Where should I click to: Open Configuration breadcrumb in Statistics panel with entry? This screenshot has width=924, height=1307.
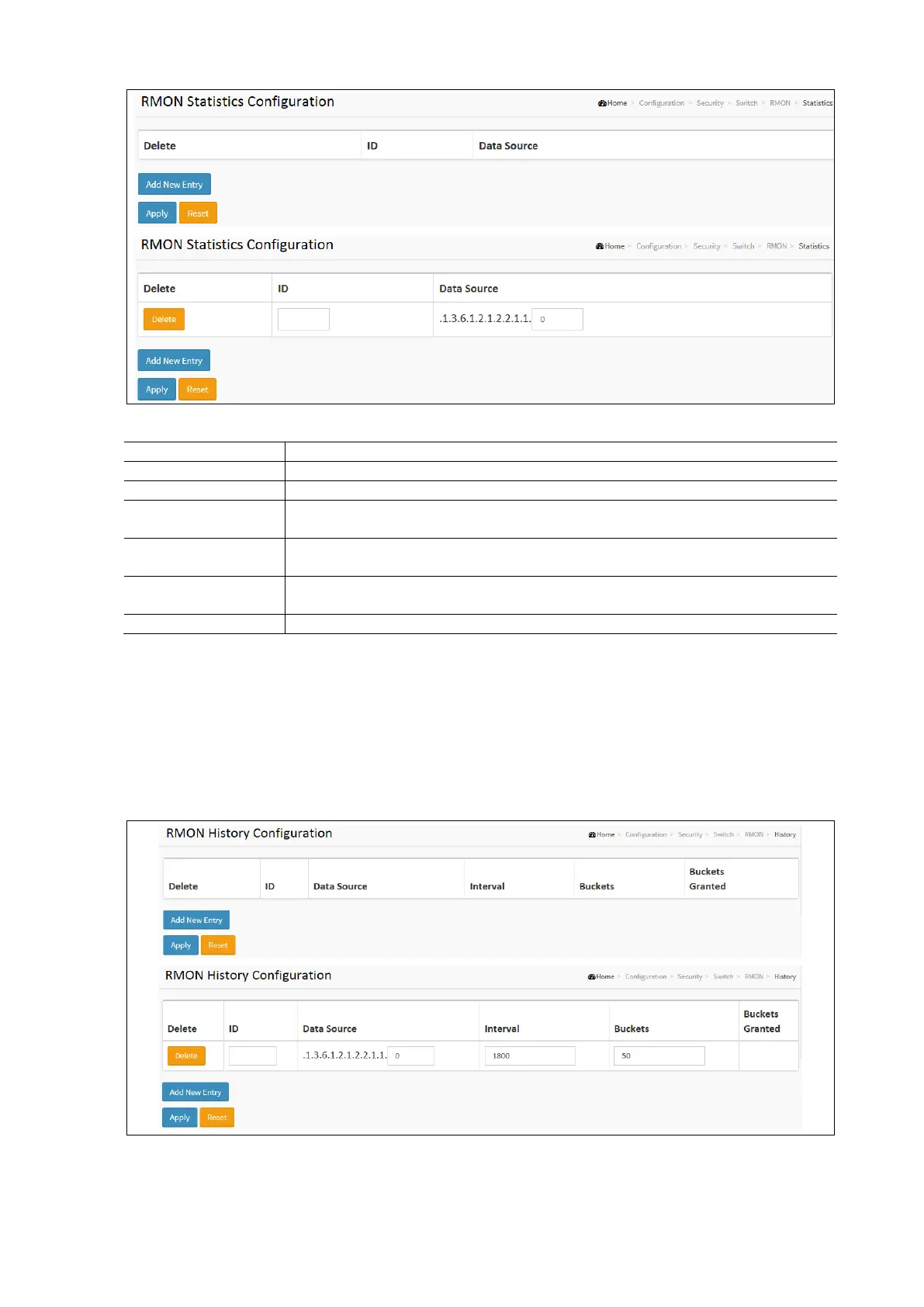pyautogui.click(x=659, y=247)
